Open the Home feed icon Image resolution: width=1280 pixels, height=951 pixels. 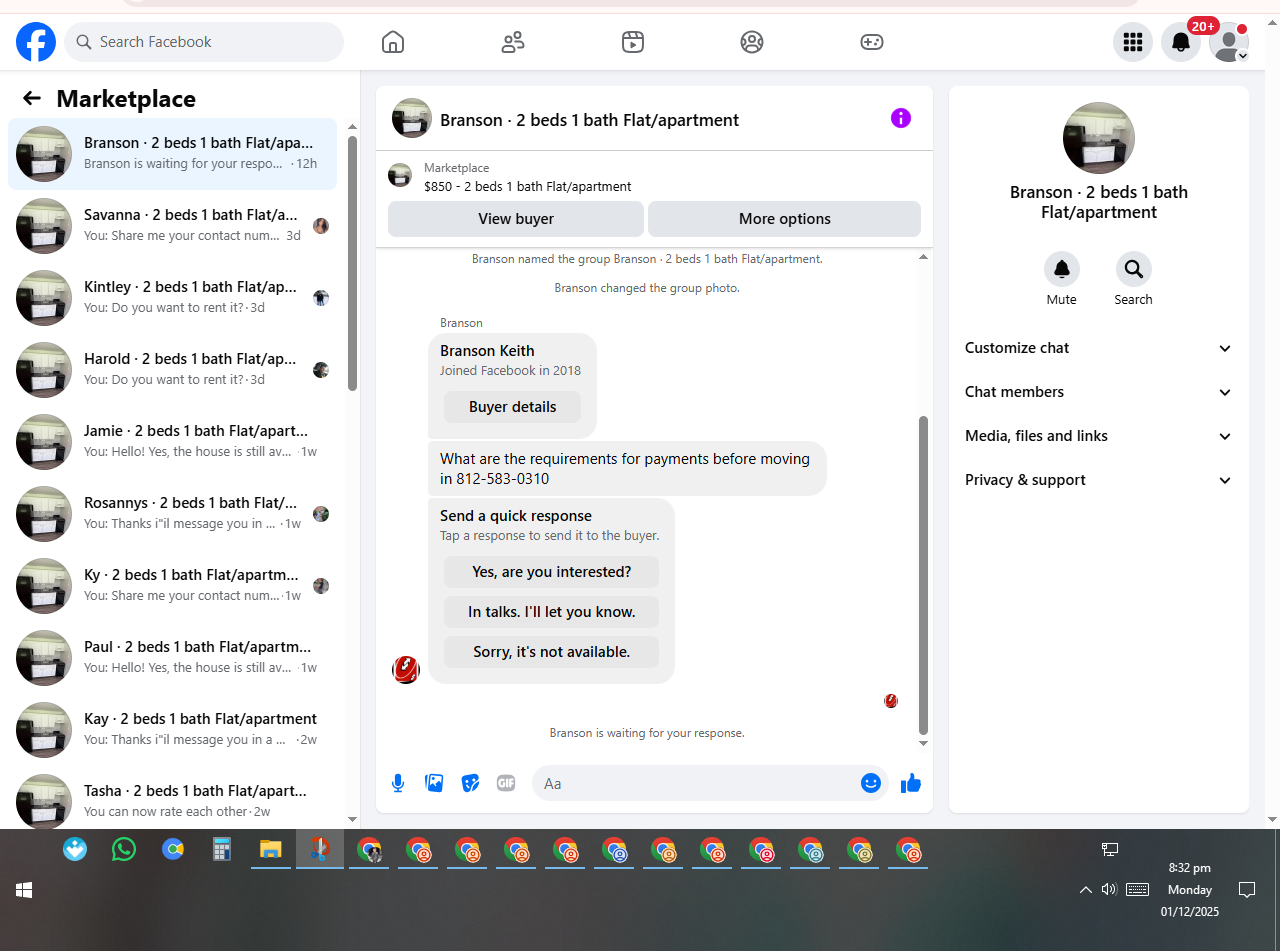[x=393, y=42]
